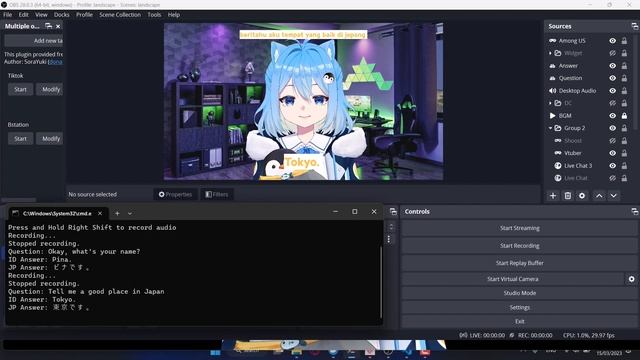
Task: Click Start Recording
Action: click(519, 246)
